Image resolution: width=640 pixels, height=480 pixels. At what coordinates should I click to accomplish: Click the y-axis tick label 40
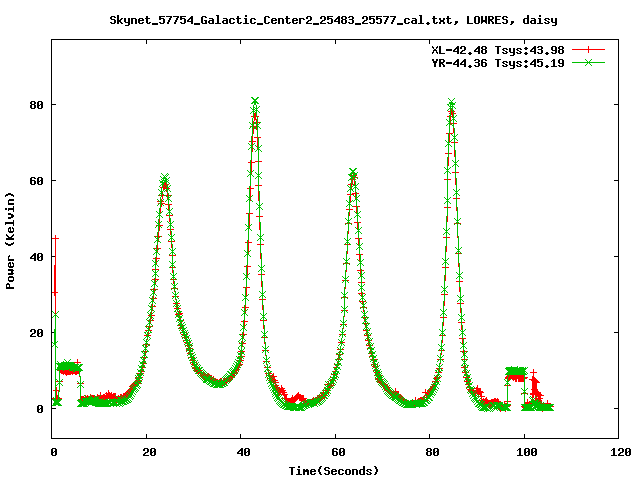click(36, 257)
